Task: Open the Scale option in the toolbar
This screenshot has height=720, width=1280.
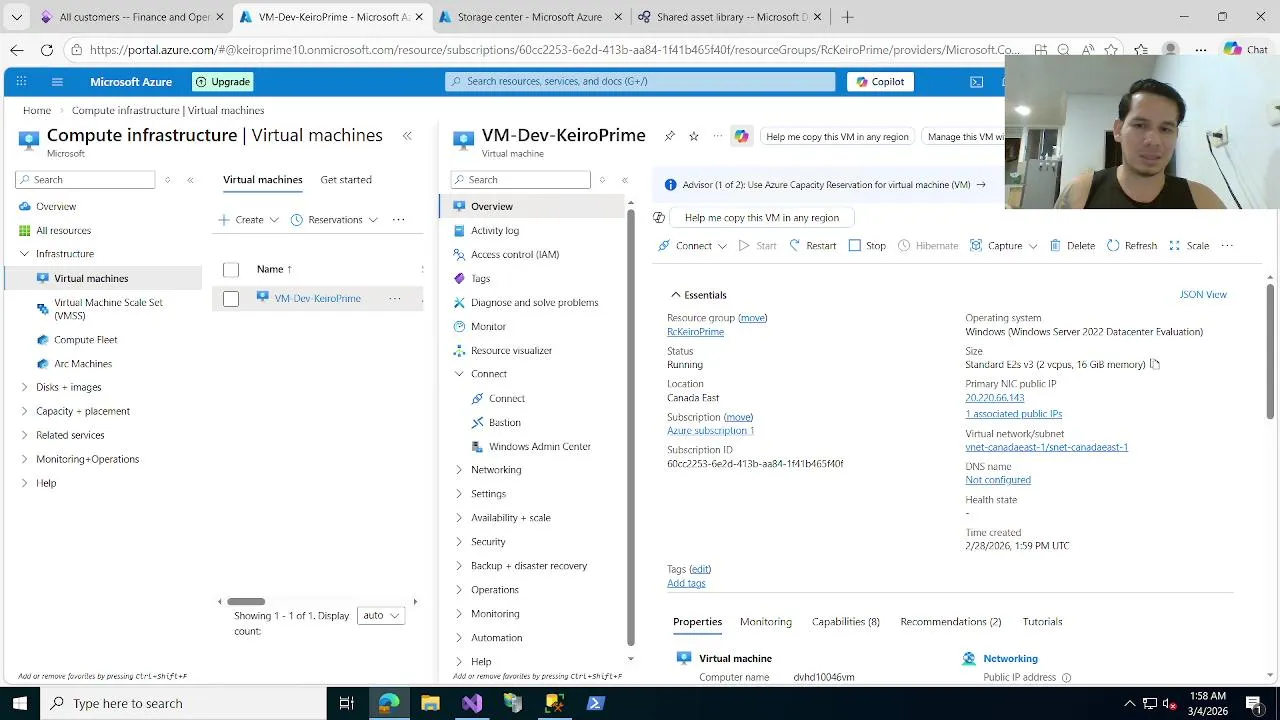Action: point(1189,246)
